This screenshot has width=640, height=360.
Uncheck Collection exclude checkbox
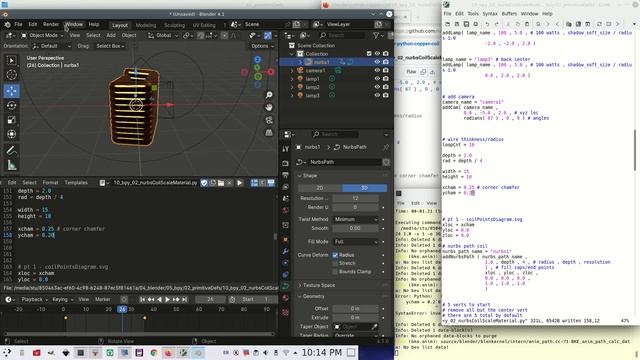369,53
